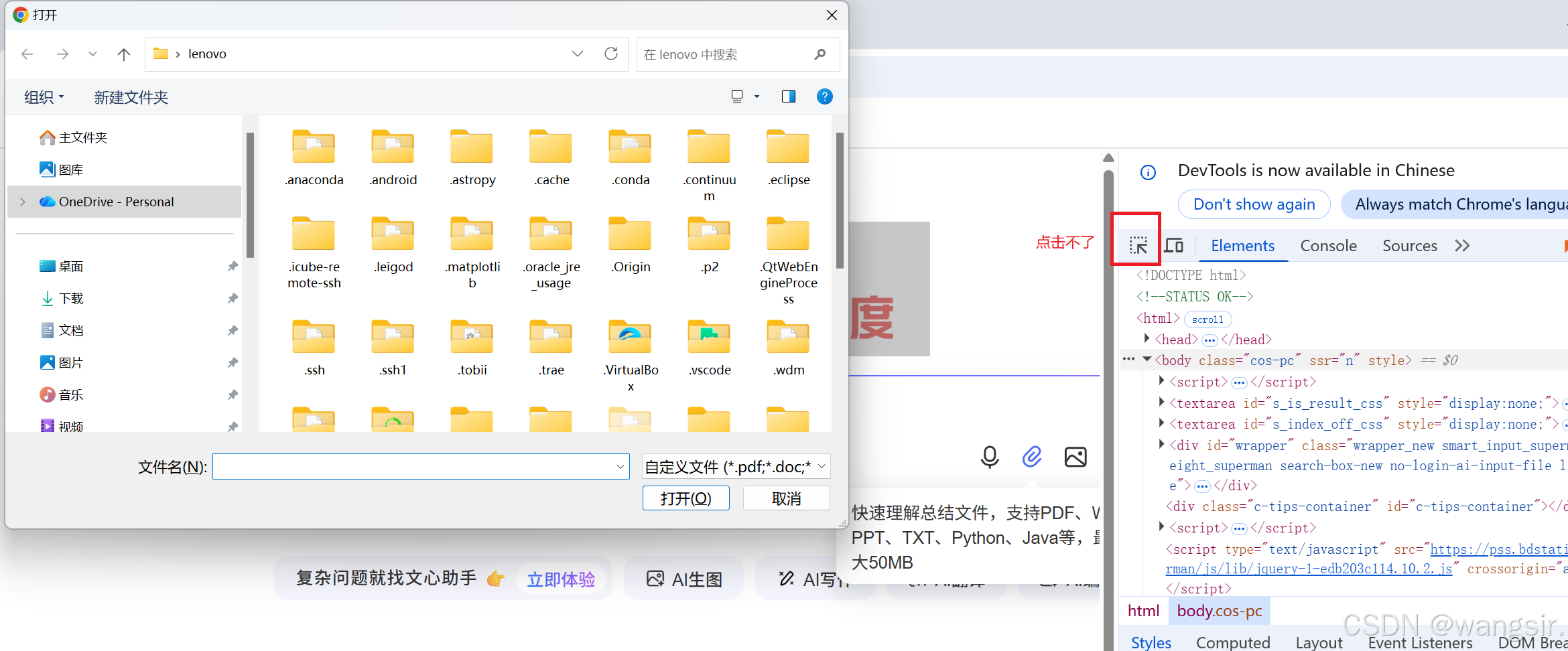The height and width of the screenshot is (651, 1568).
Task: Select the .oracle_jre_usage folder
Action: 551,252
